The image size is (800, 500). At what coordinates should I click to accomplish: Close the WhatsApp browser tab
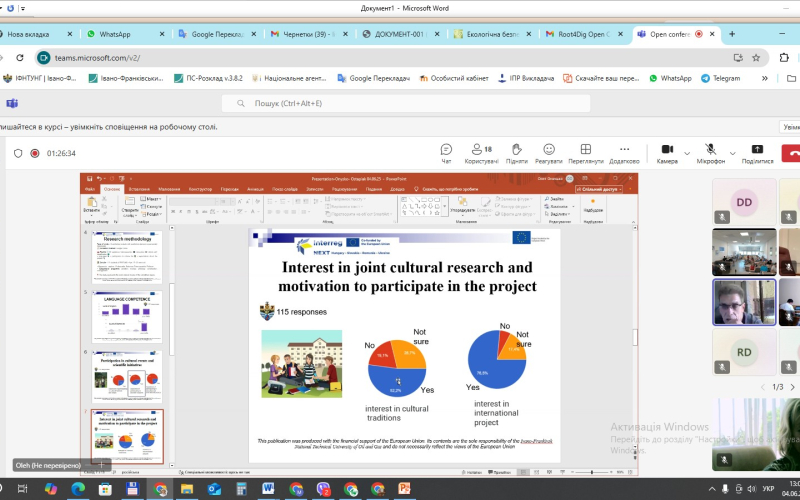click(162, 34)
